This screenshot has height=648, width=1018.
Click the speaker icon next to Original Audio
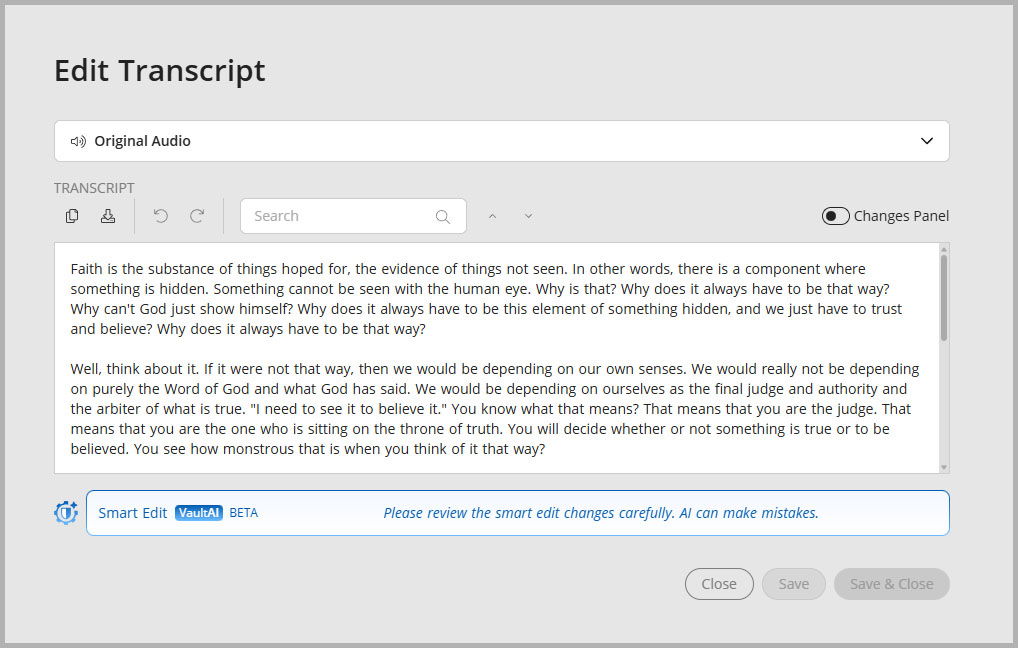tap(78, 141)
